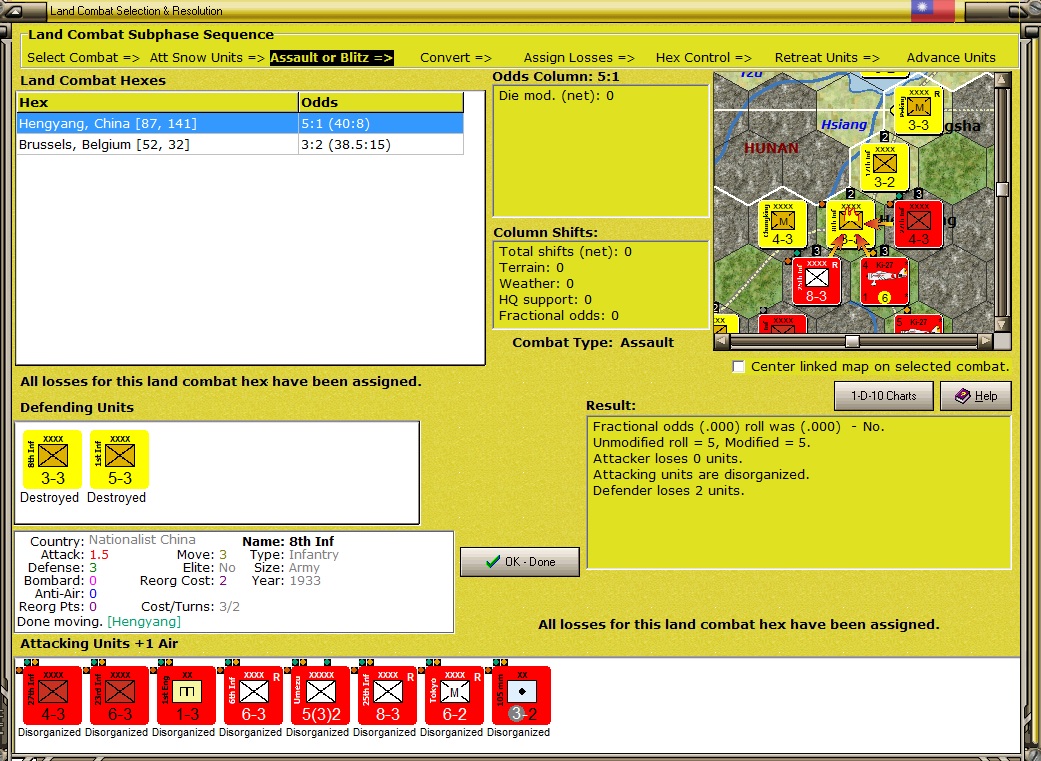Click the HQ support: 0 shift line
1041x761 pixels.
(545, 299)
